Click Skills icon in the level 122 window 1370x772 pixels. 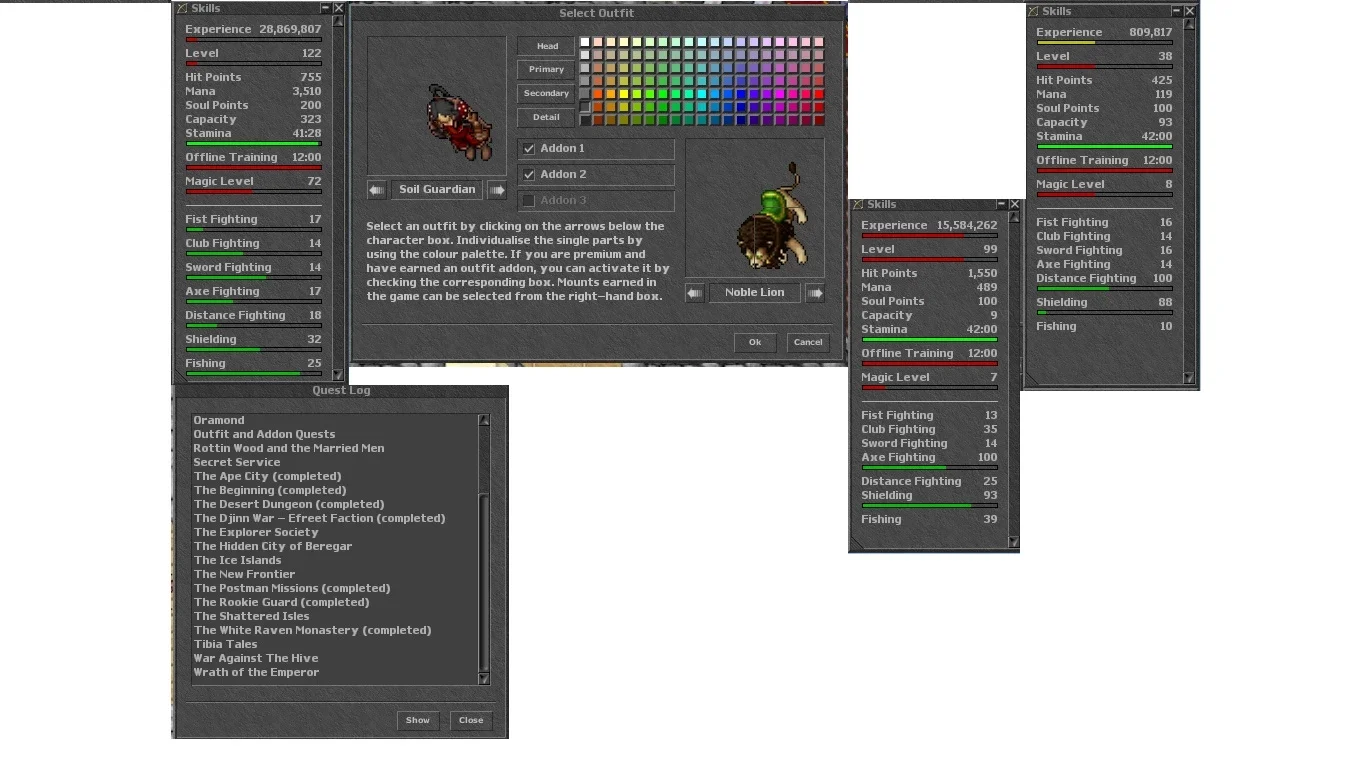point(182,8)
